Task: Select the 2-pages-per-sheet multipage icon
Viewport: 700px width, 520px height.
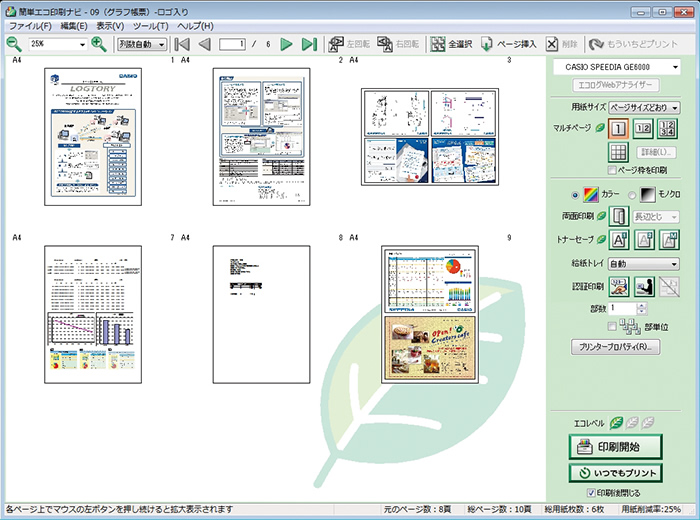Action: 646,127
